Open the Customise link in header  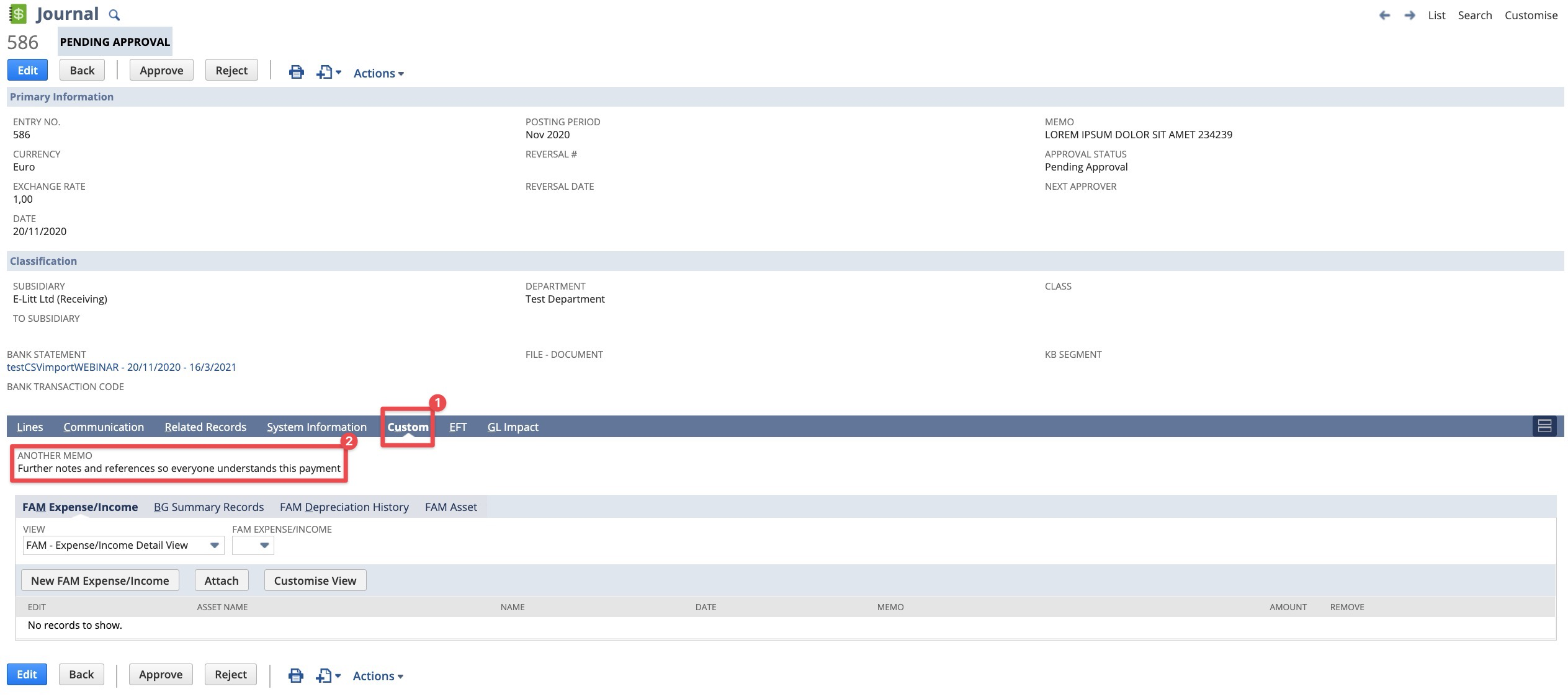click(x=1531, y=16)
